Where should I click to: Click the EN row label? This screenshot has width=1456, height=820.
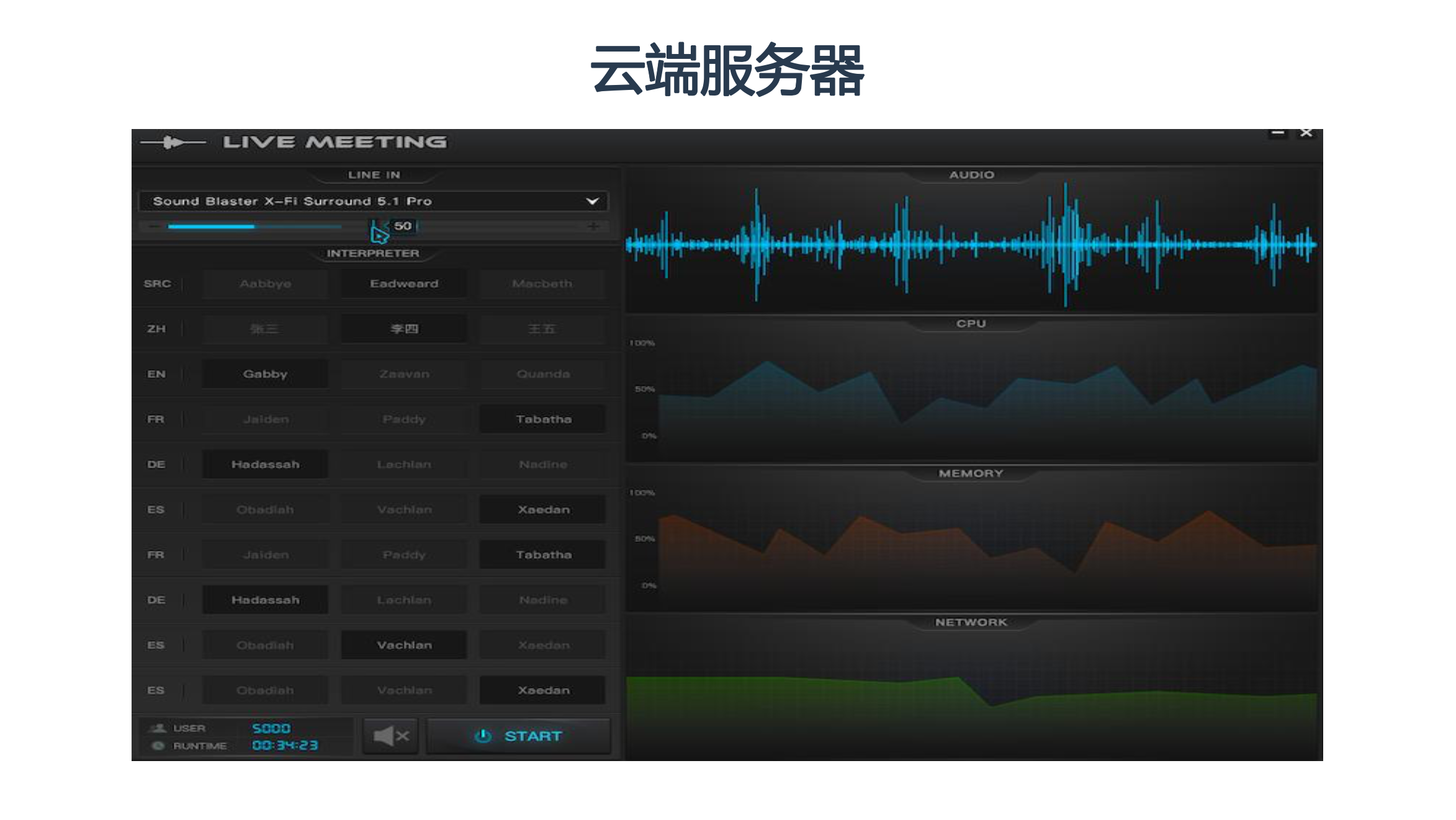156,374
